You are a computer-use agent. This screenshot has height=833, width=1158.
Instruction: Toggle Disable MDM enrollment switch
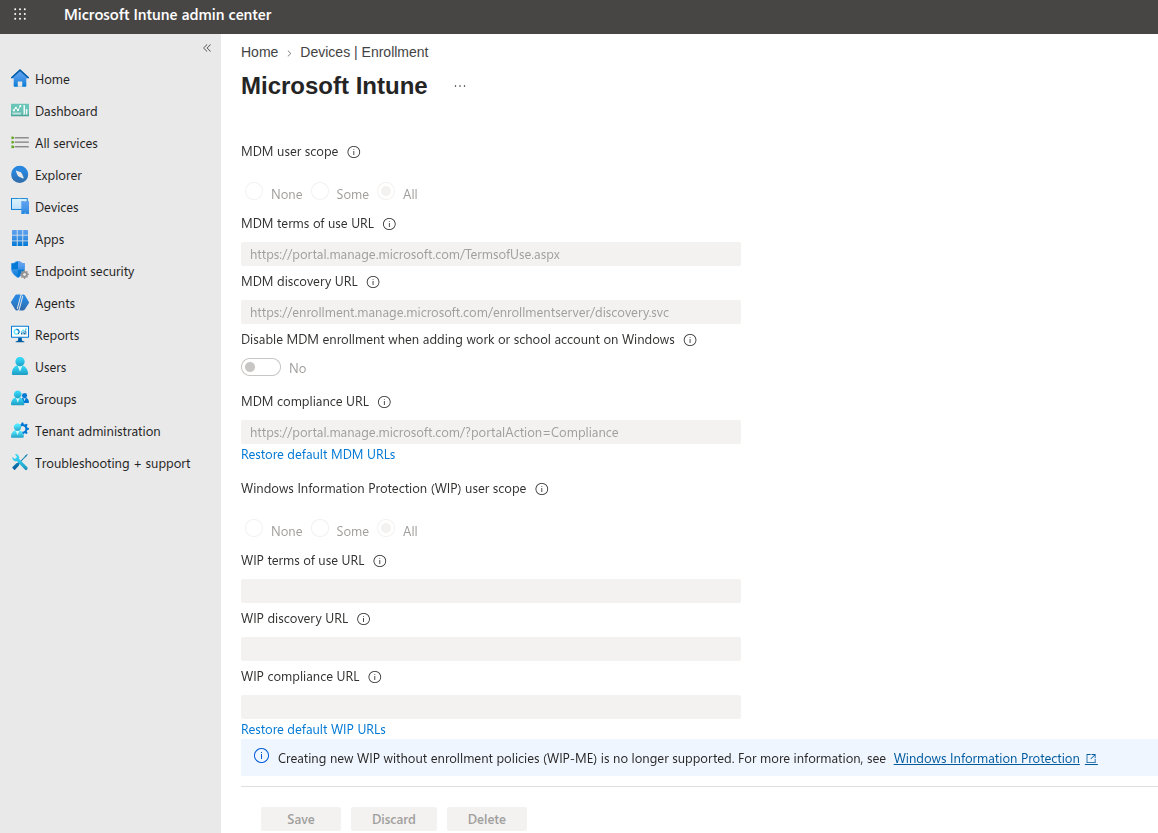click(261, 367)
